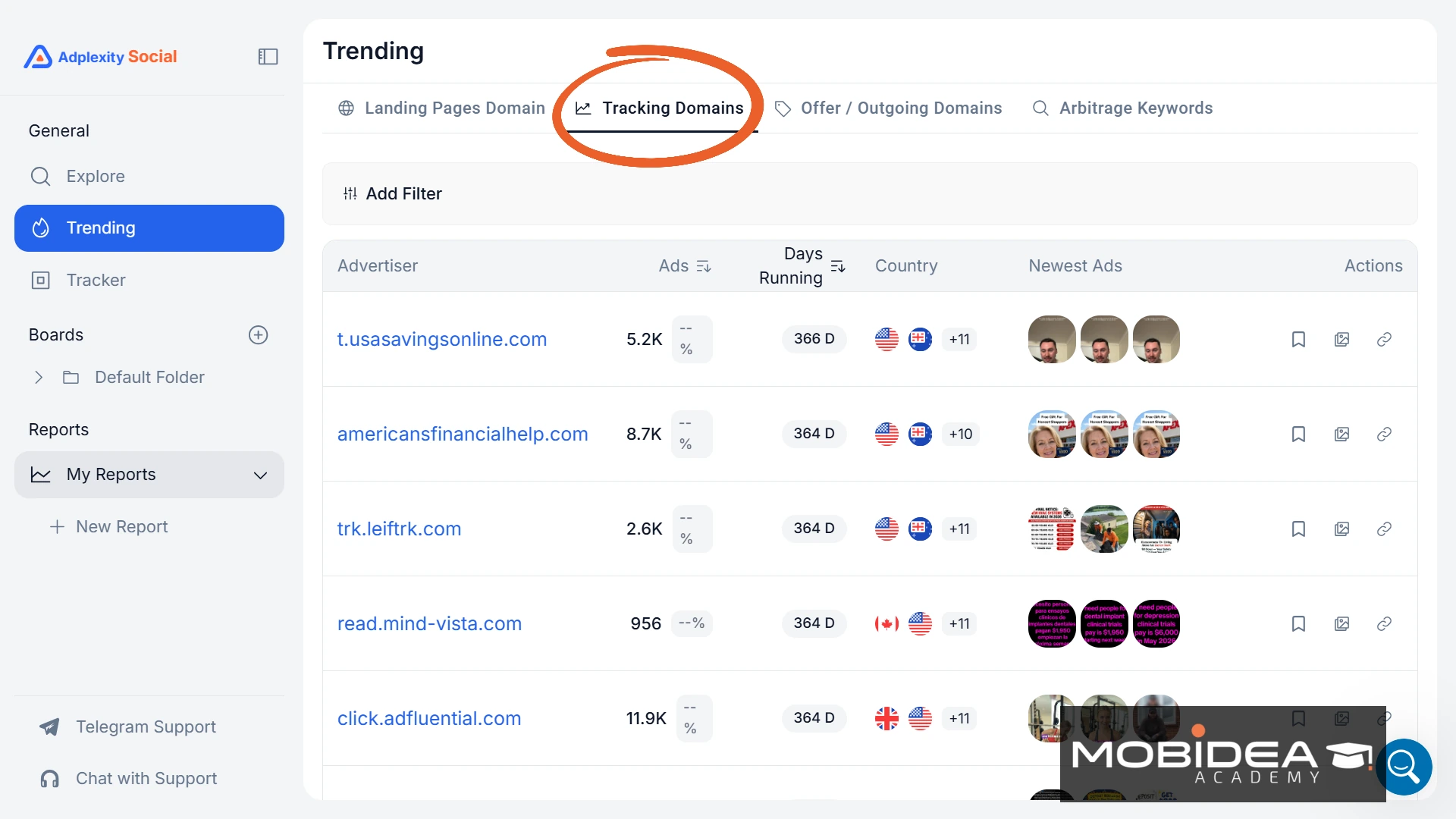1456x819 pixels.
Task: Bookmark read.mind-vista.com row
Action: [1298, 623]
